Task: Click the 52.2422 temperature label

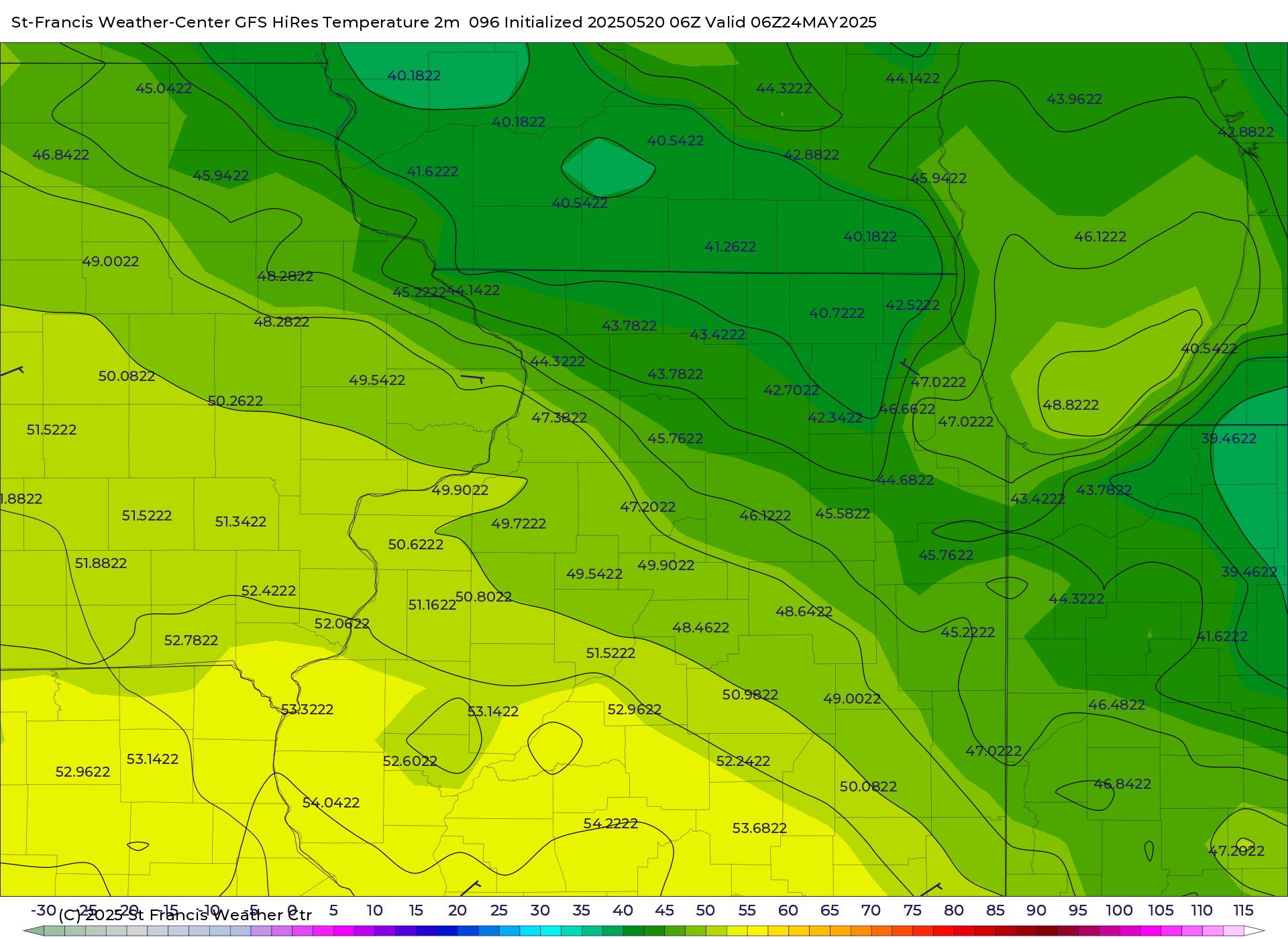Action: (743, 761)
